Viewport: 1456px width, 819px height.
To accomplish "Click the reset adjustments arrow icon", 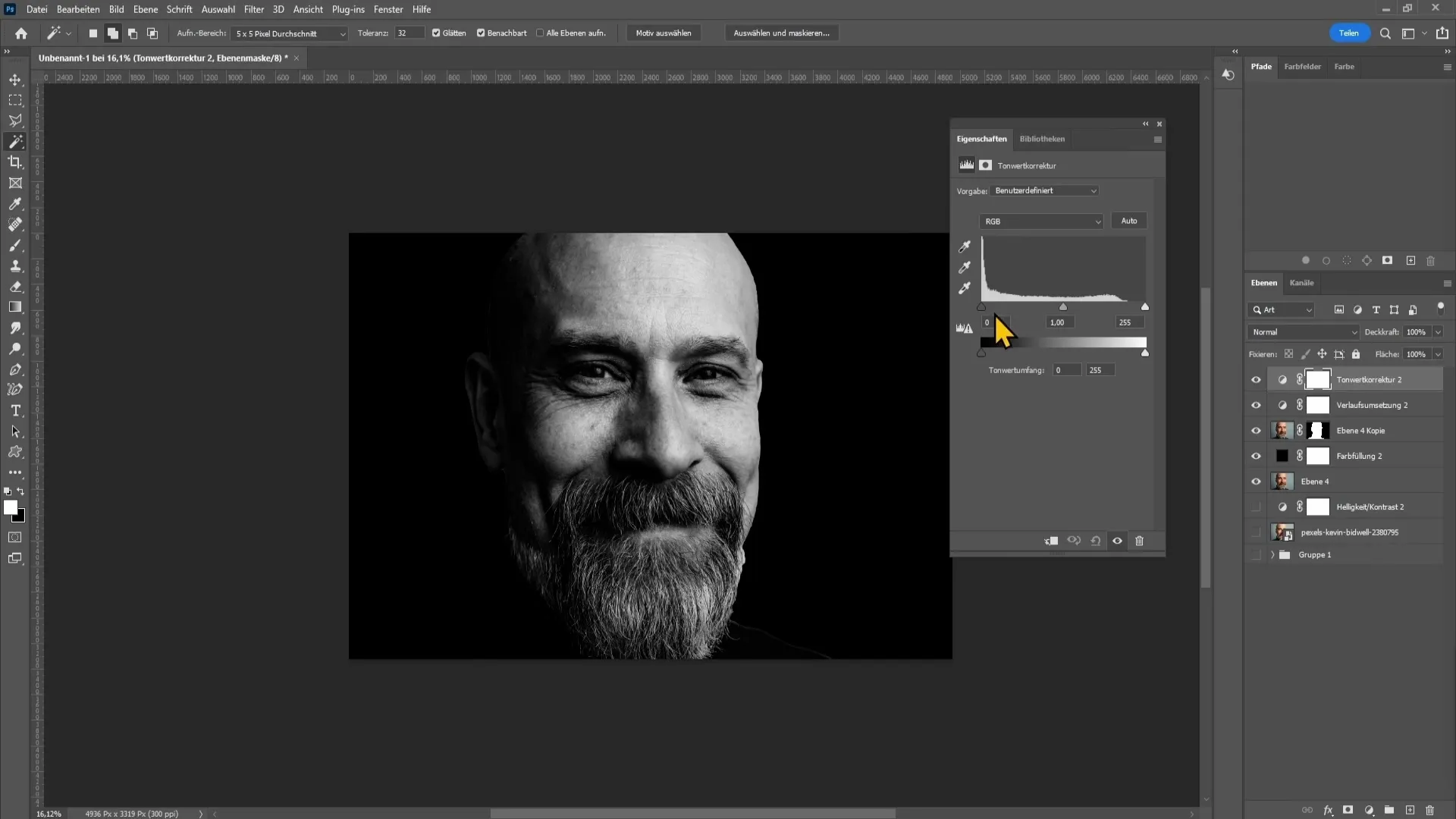I will click(1097, 541).
